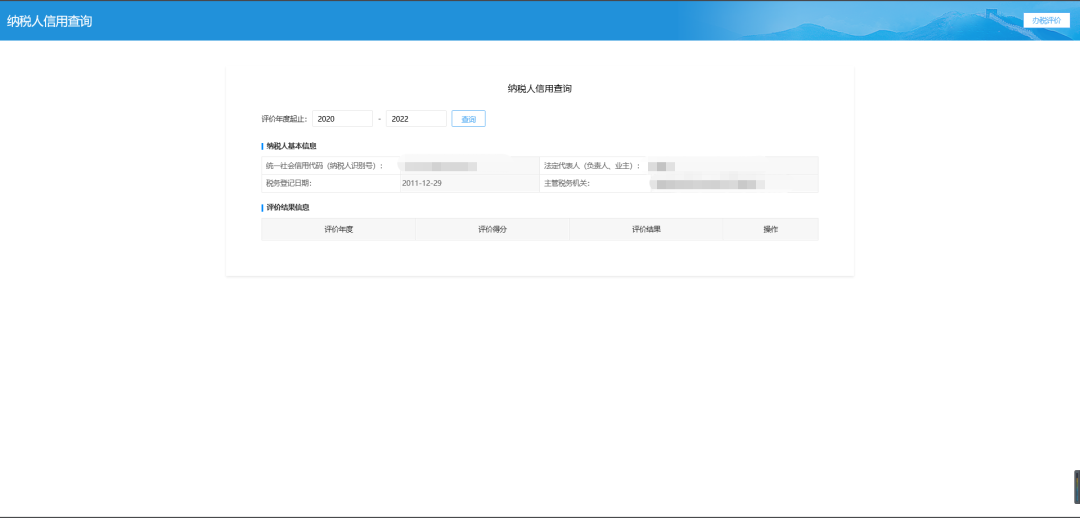
Task: Focus the end year field showing 2022
Action: pyautogui.click(x=416, y=119)
